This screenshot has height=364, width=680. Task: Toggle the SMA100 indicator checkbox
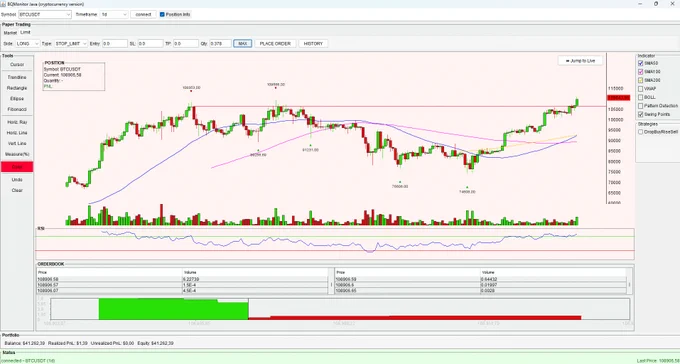[641, 72]
